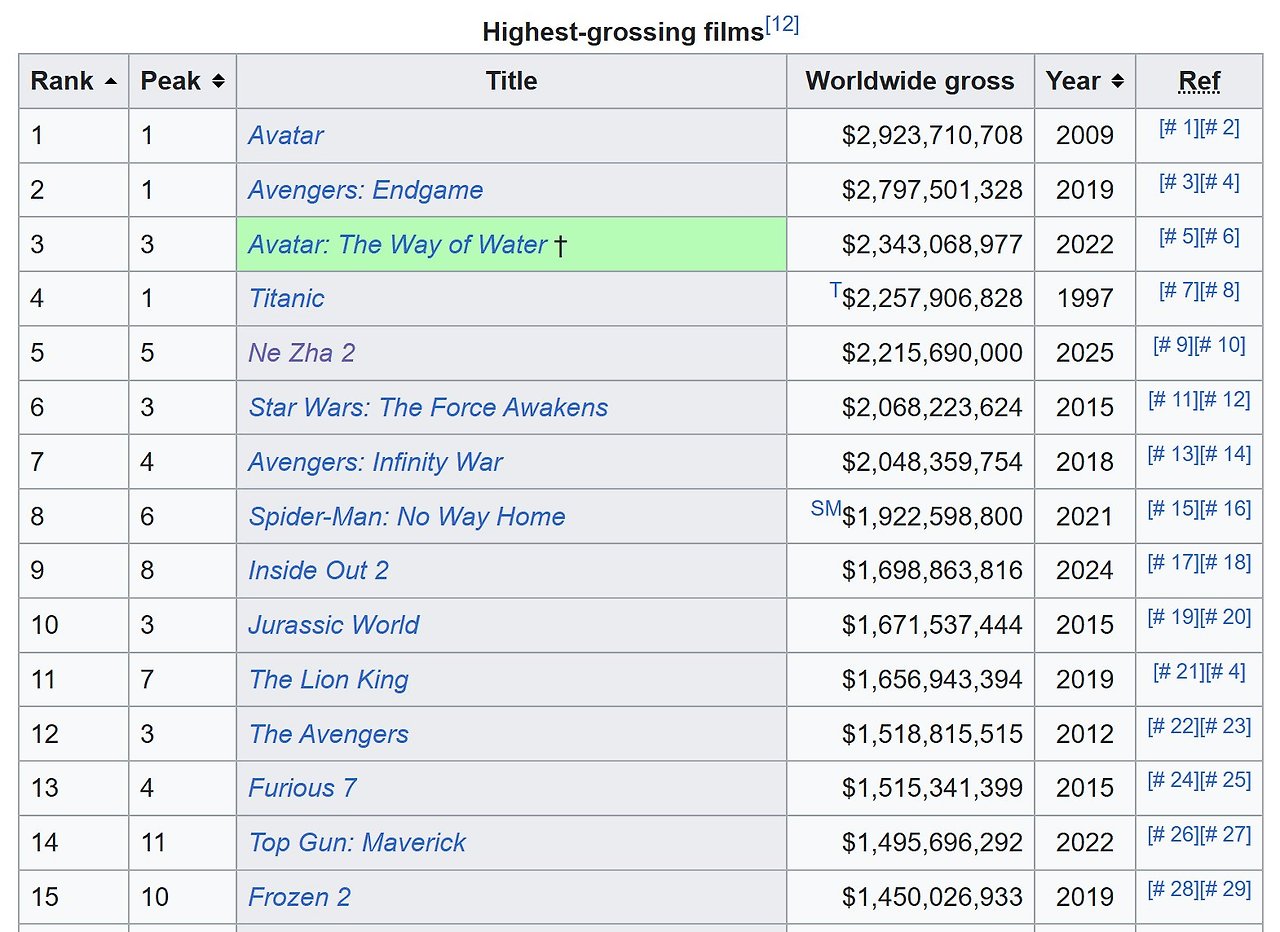The image size is (1280, 932).
Task: Open Avengers: Endgame film link
Action: (x=366, y=190)
